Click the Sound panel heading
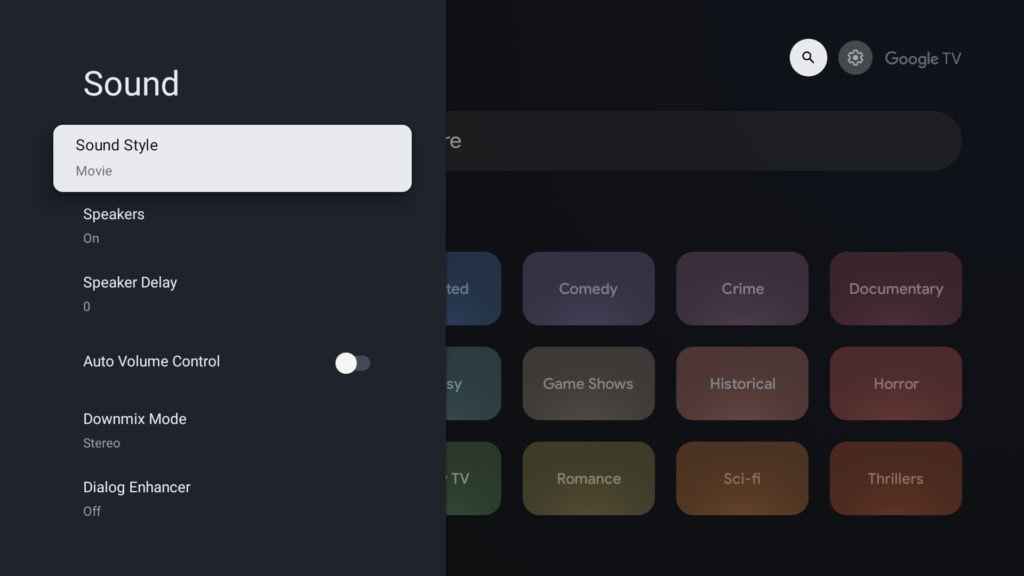The width and height of the screenshot is (1024, 576). 131,83
